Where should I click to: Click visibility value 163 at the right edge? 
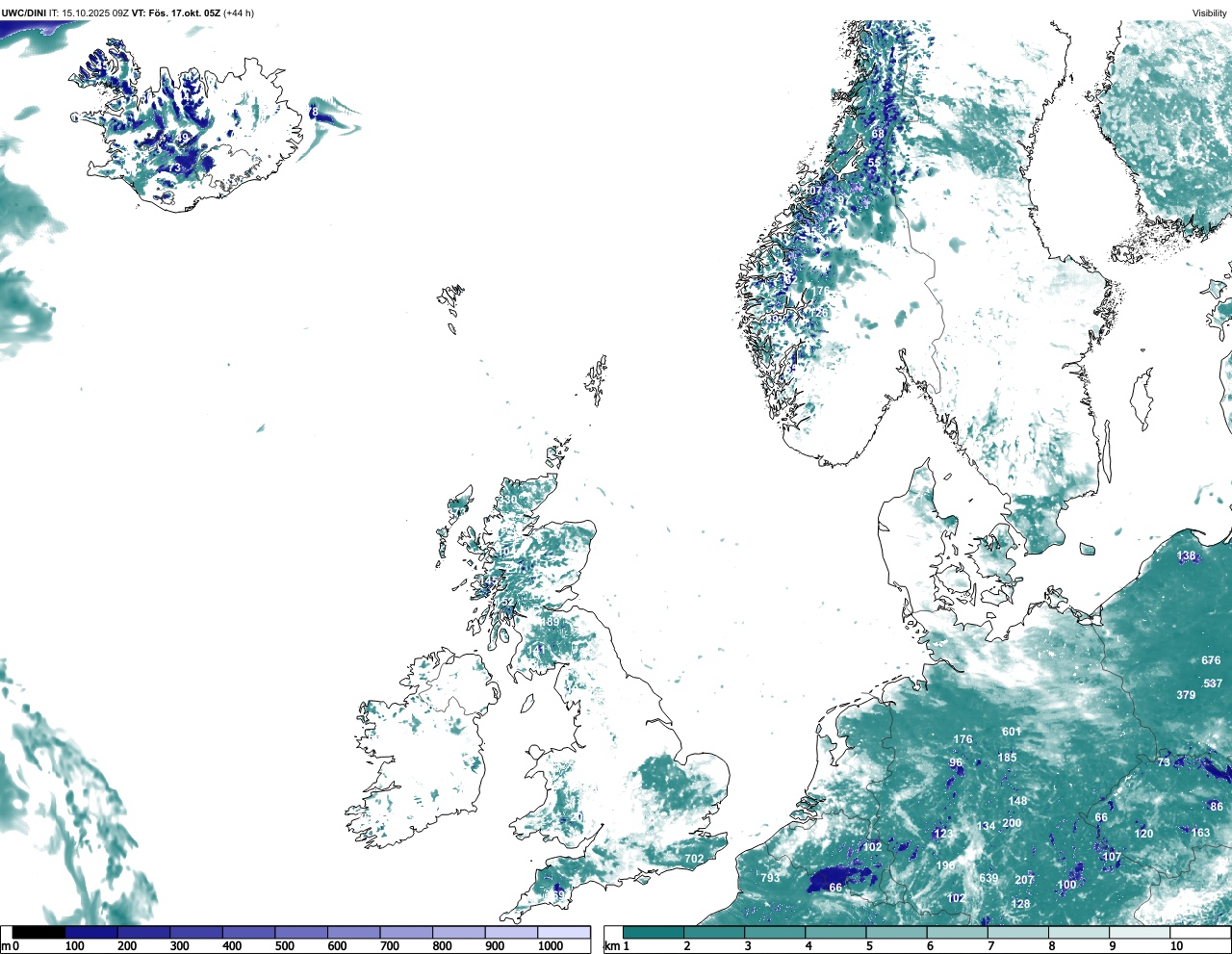(1200, 834)
